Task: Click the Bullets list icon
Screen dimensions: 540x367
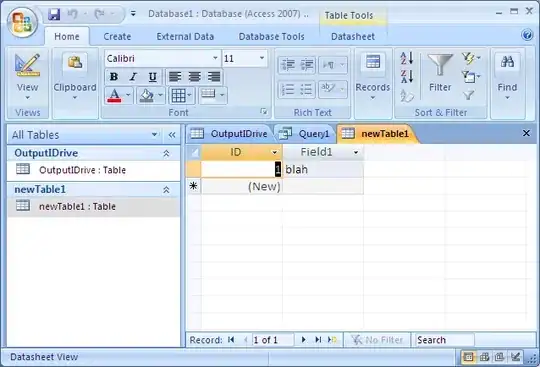Action: tap(307, 90)
